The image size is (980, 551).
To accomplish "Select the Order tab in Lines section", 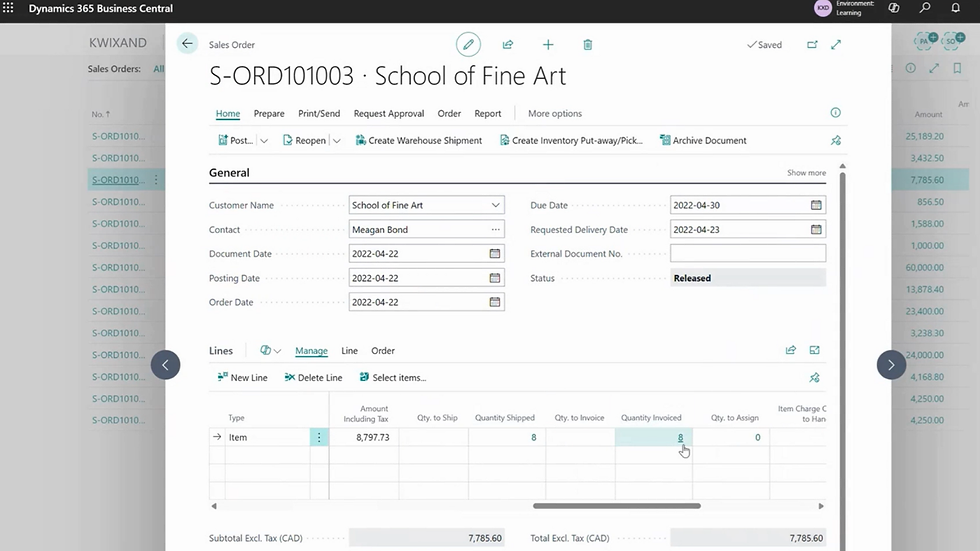I will pyautogui.click(x=382, y=350).
